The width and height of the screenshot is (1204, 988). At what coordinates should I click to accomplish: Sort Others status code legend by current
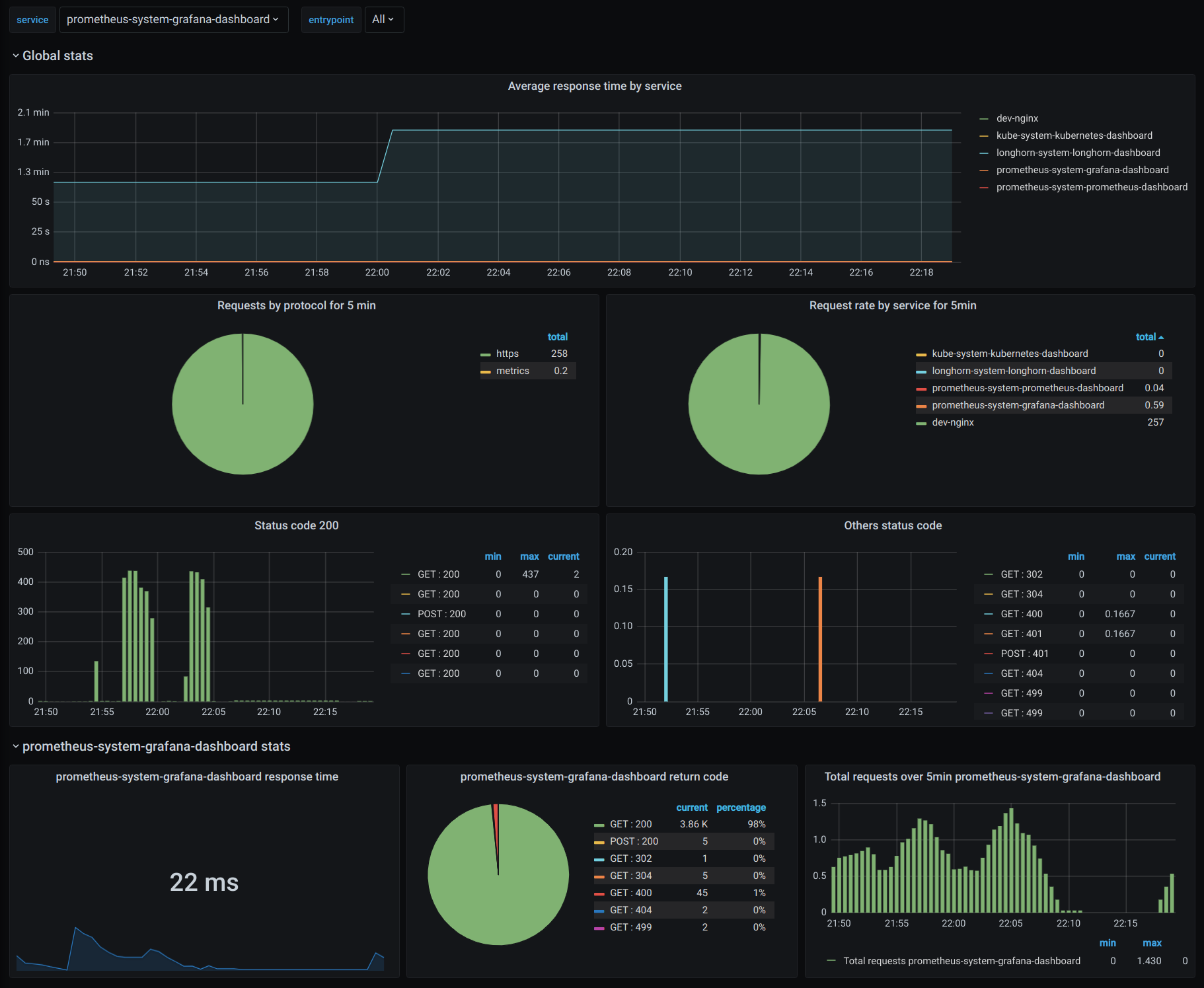(1160, 557)
